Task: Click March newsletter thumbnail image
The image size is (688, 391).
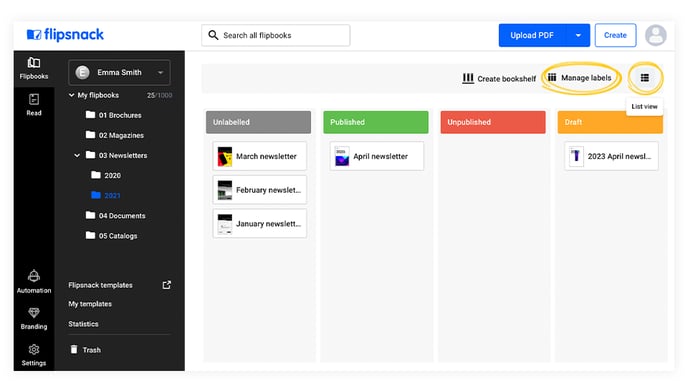Action: point(225,156)
